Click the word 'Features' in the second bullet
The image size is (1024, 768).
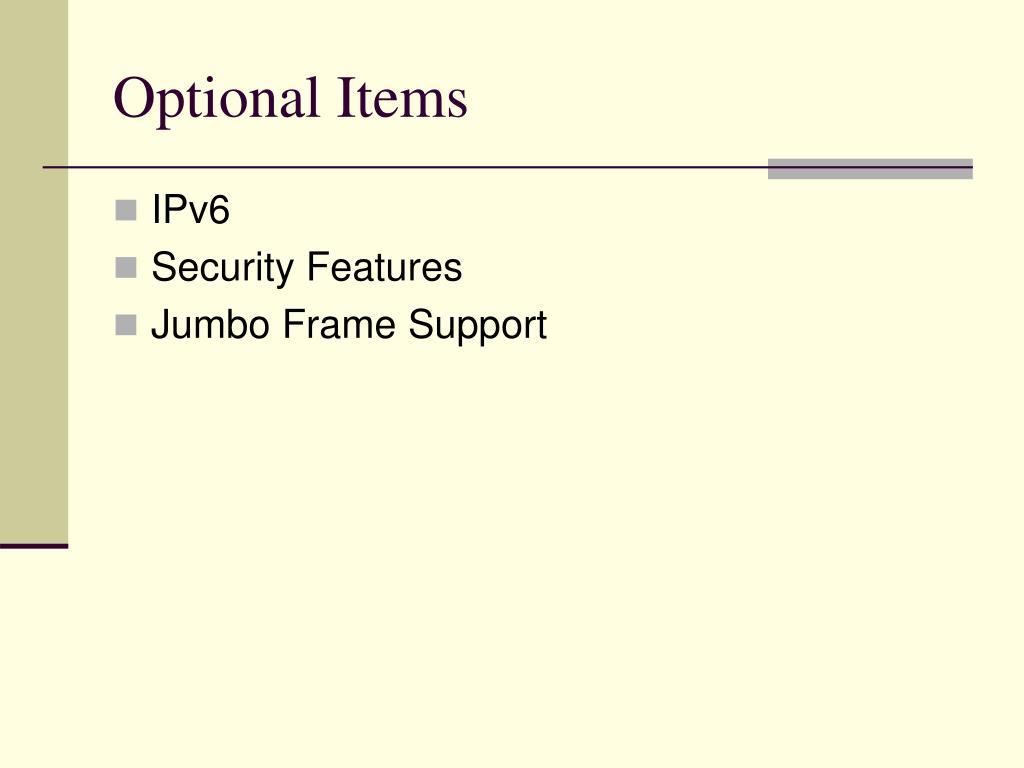pyautogui.click(x=385, y=266)
